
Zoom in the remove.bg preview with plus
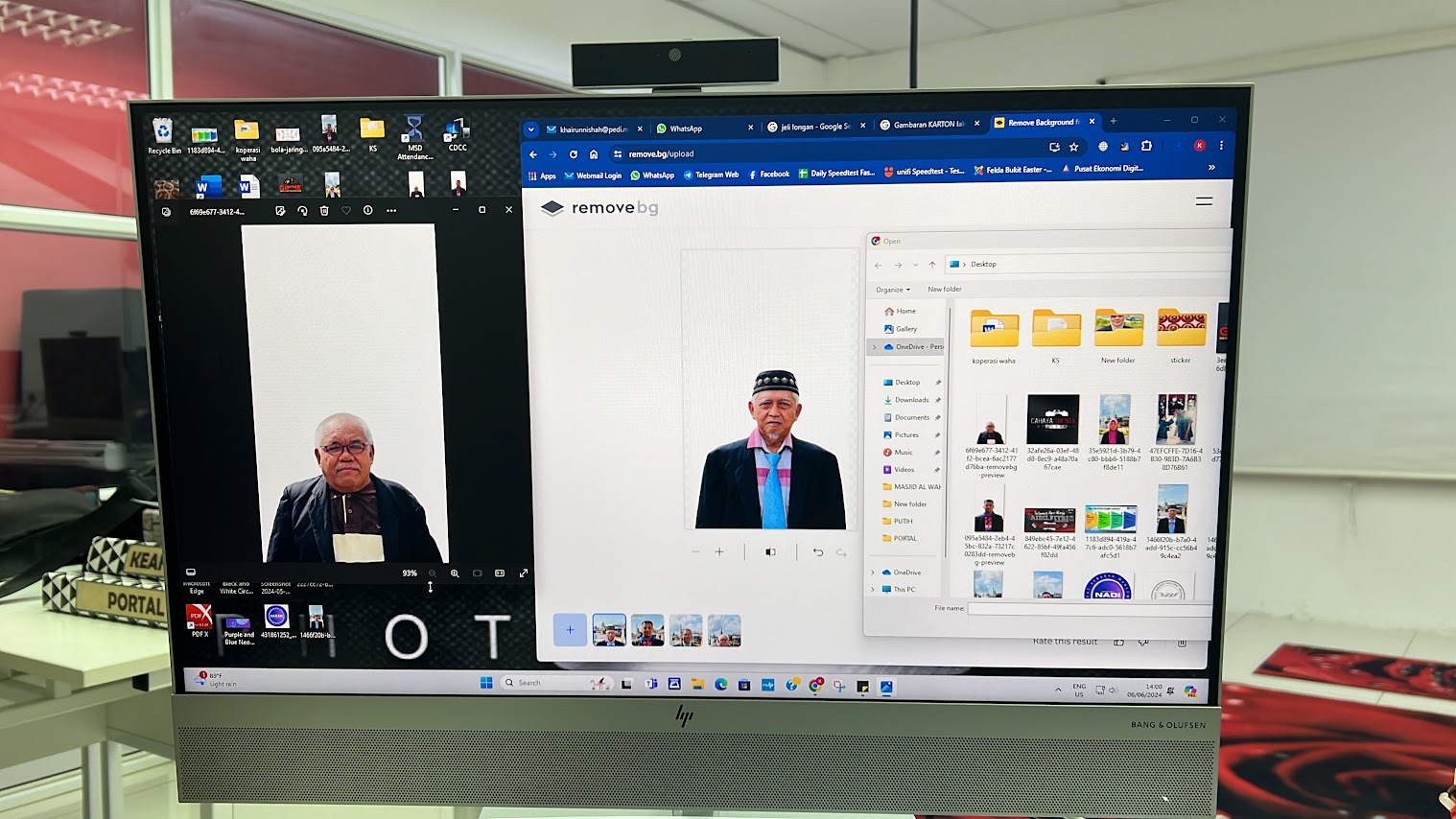coord(719,551)
